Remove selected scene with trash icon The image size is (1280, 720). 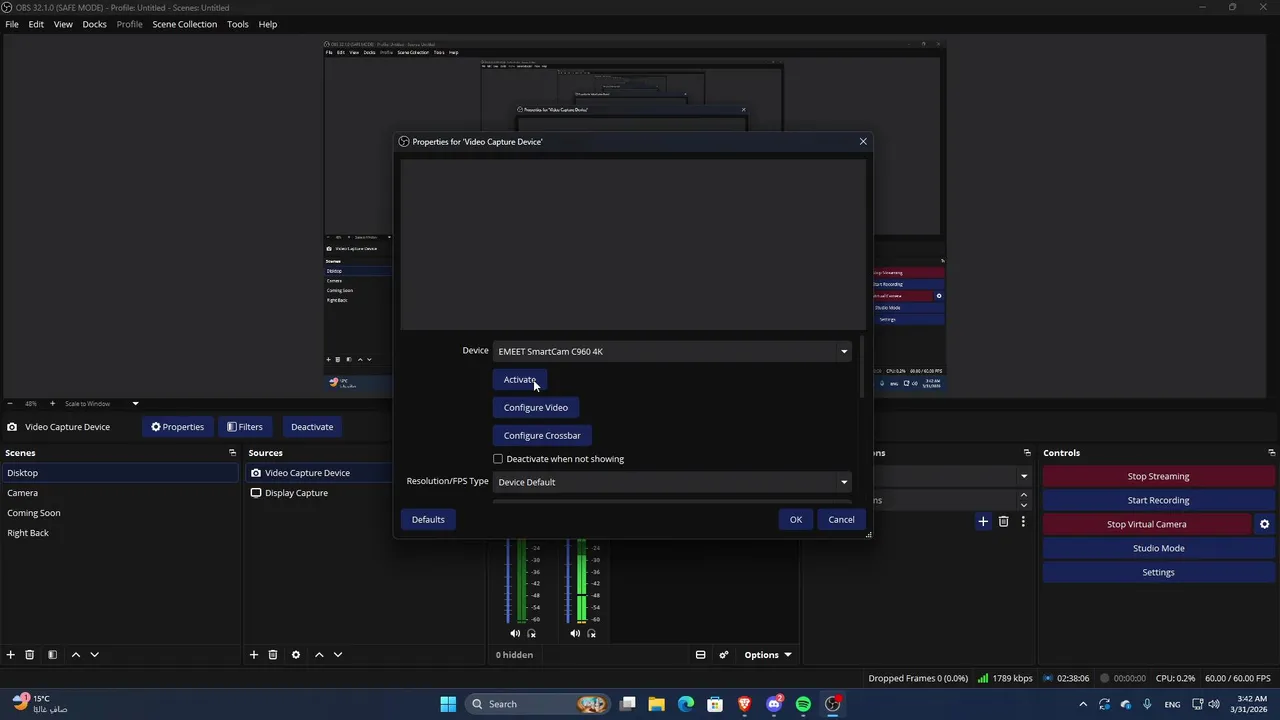click(30, 655)
